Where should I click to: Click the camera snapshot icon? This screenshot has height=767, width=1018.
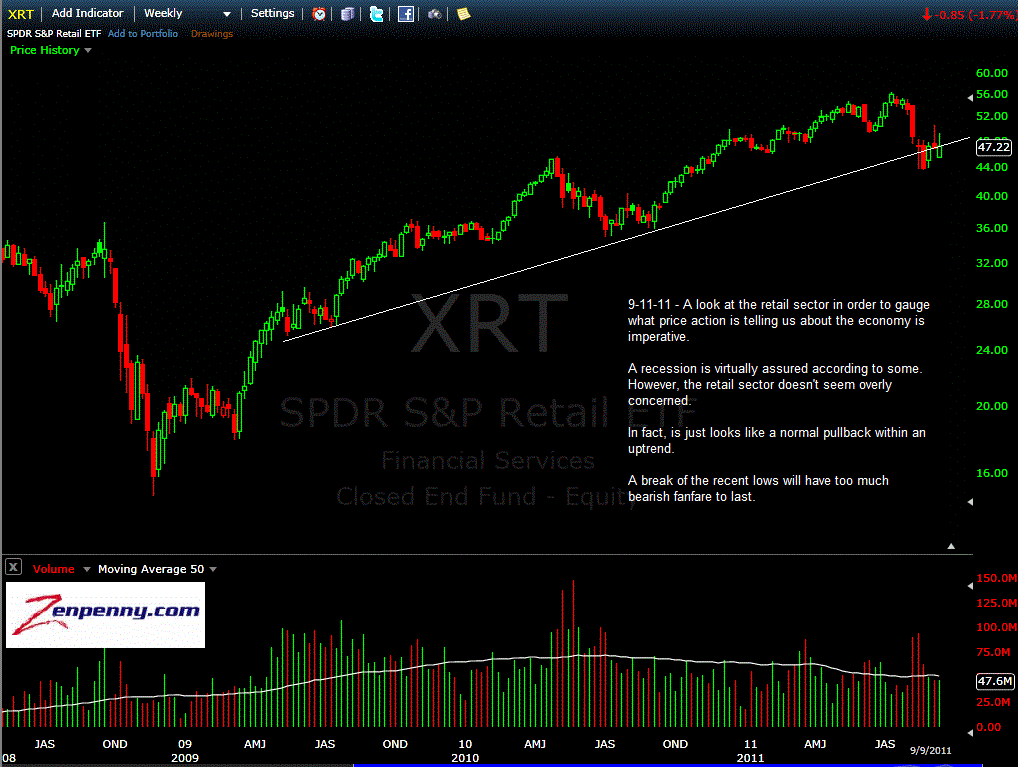coord(434,14)
